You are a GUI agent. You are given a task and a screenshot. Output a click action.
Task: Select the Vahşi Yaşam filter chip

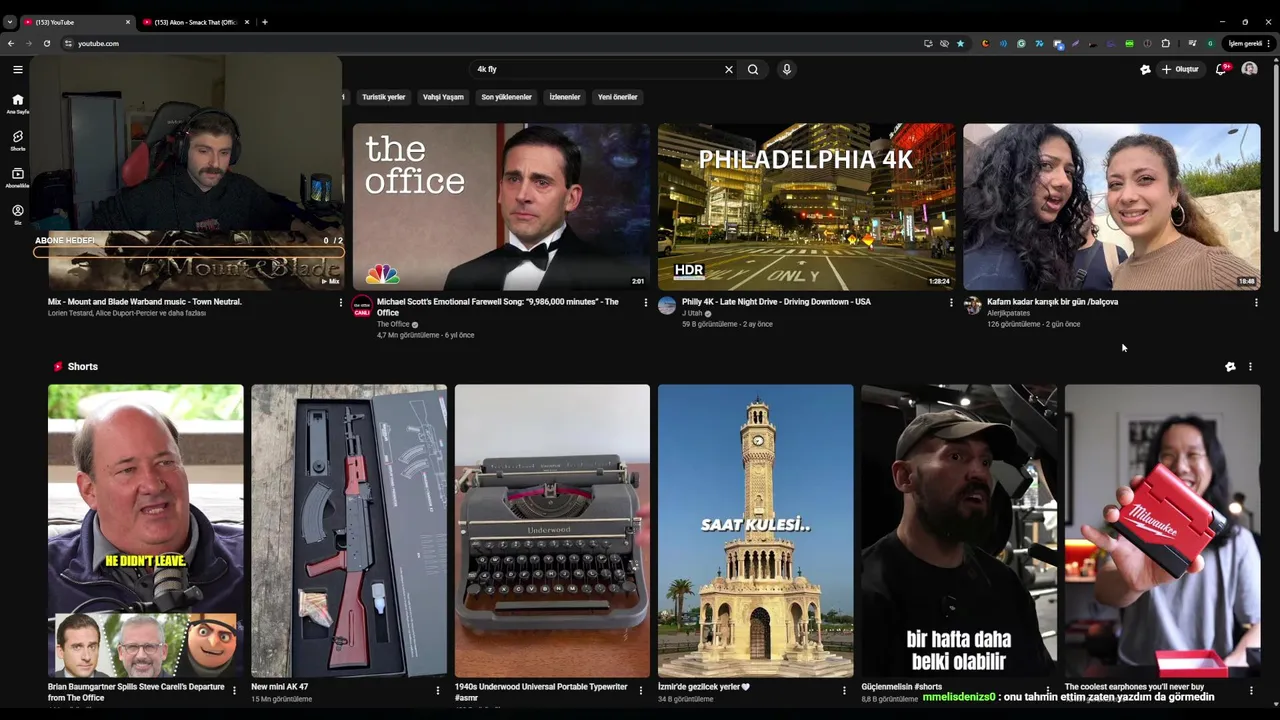[x=443, y=97]
